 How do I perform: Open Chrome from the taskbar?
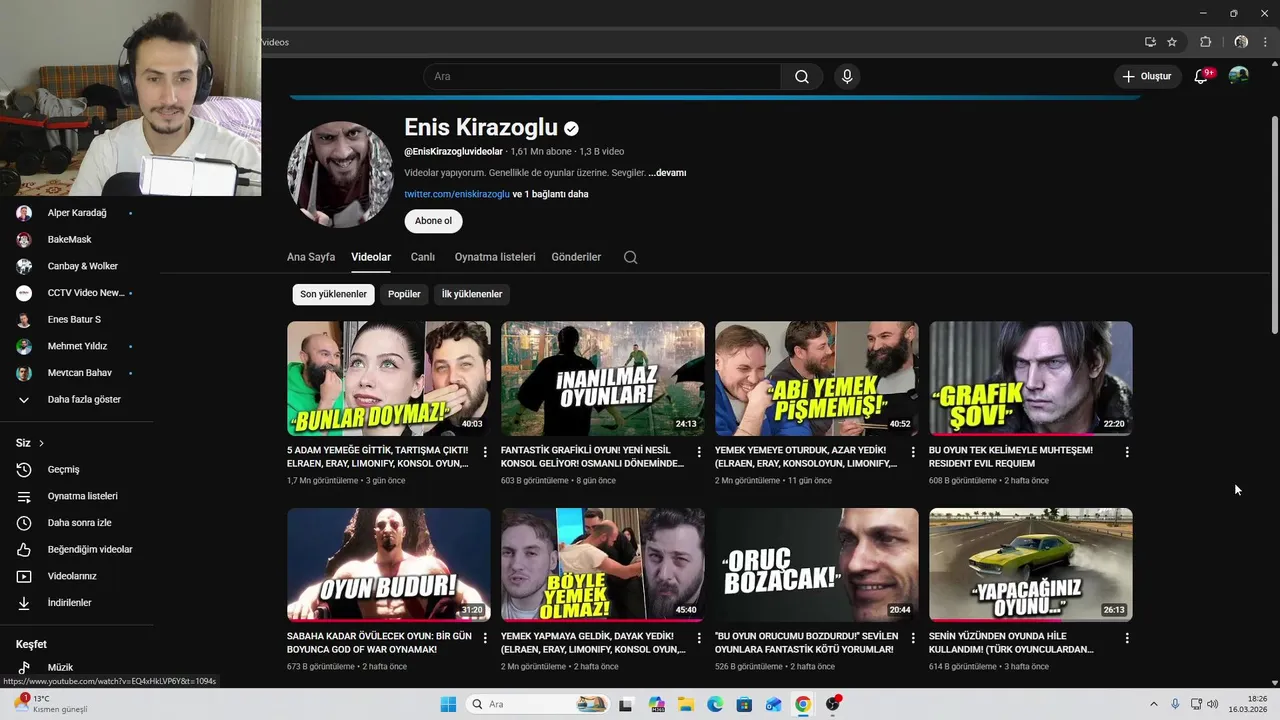(803, 704)
